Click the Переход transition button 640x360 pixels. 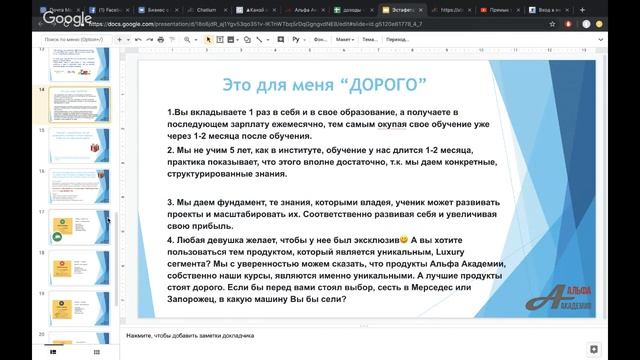(x=397, y=40)
